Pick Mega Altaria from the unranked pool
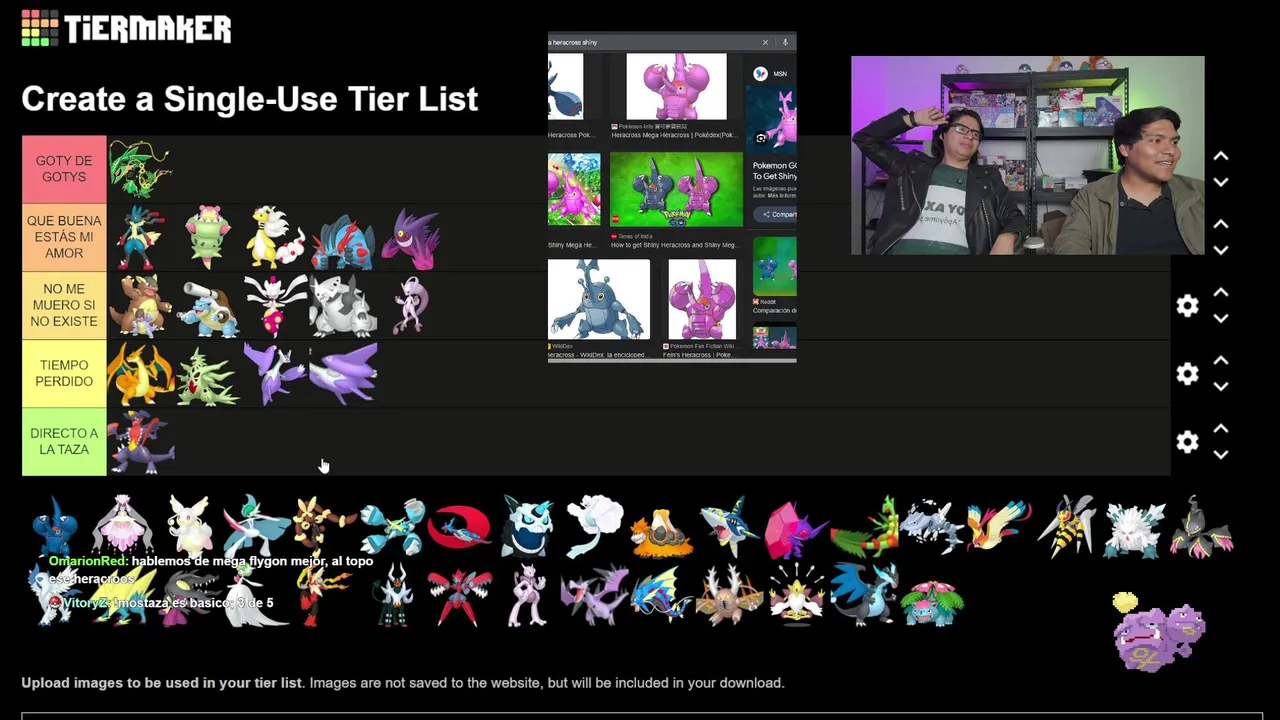This screenshot has height=720, width=1280. [594, 525]
